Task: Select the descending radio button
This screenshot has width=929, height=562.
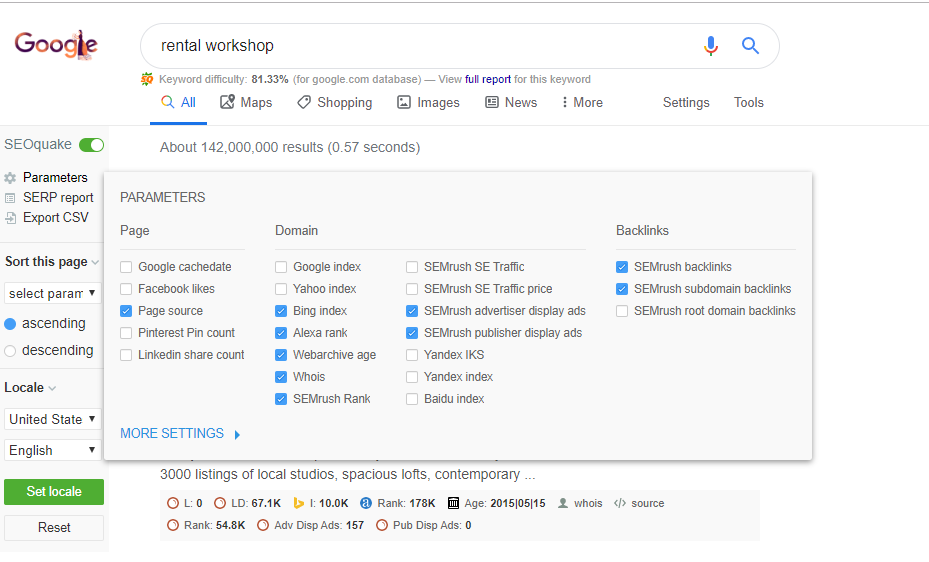Action: (11, 351)
